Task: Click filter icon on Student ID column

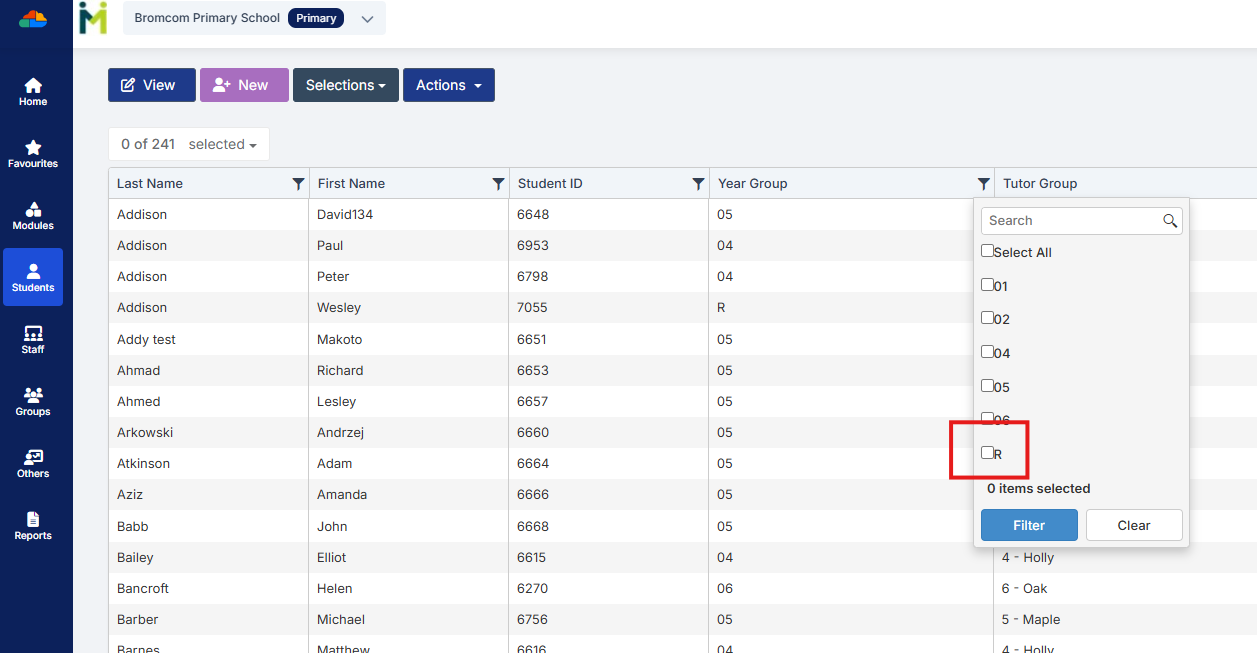Action: coord(698,184)
